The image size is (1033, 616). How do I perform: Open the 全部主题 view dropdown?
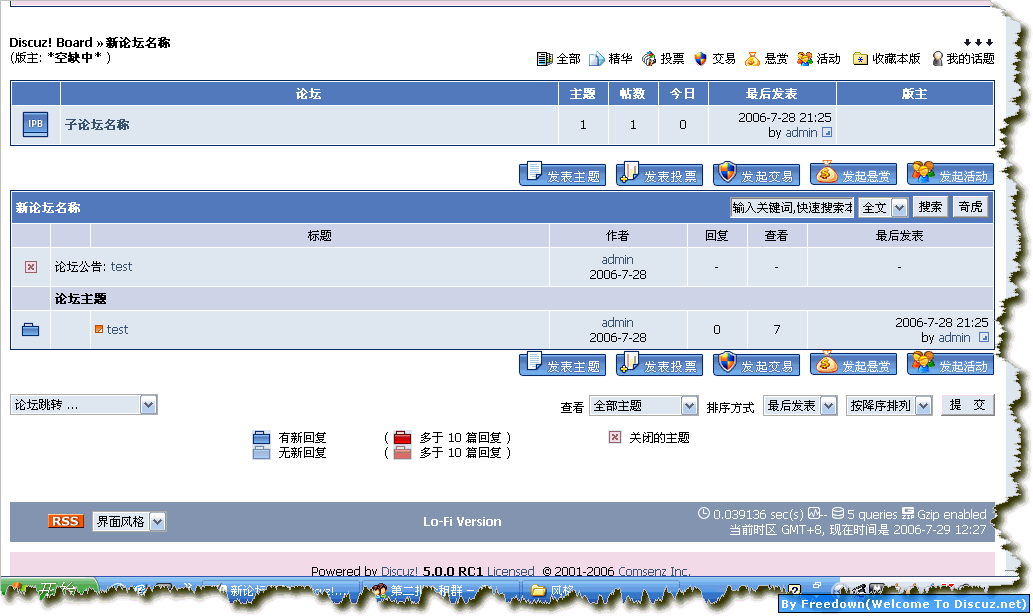644,406
